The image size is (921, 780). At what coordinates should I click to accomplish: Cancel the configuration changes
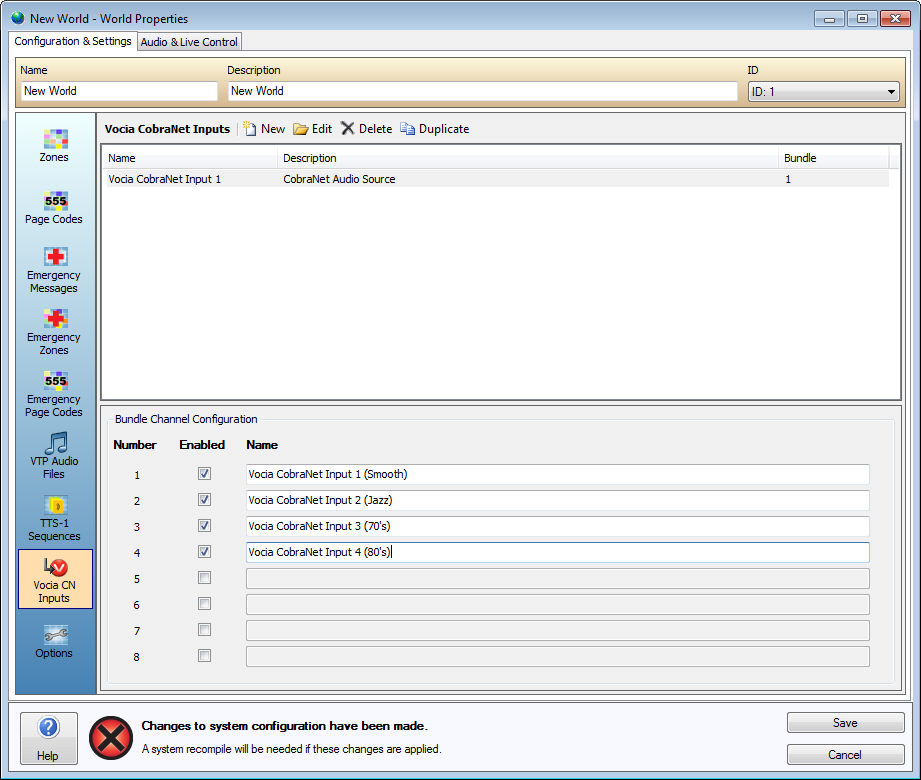click(845, 755)
